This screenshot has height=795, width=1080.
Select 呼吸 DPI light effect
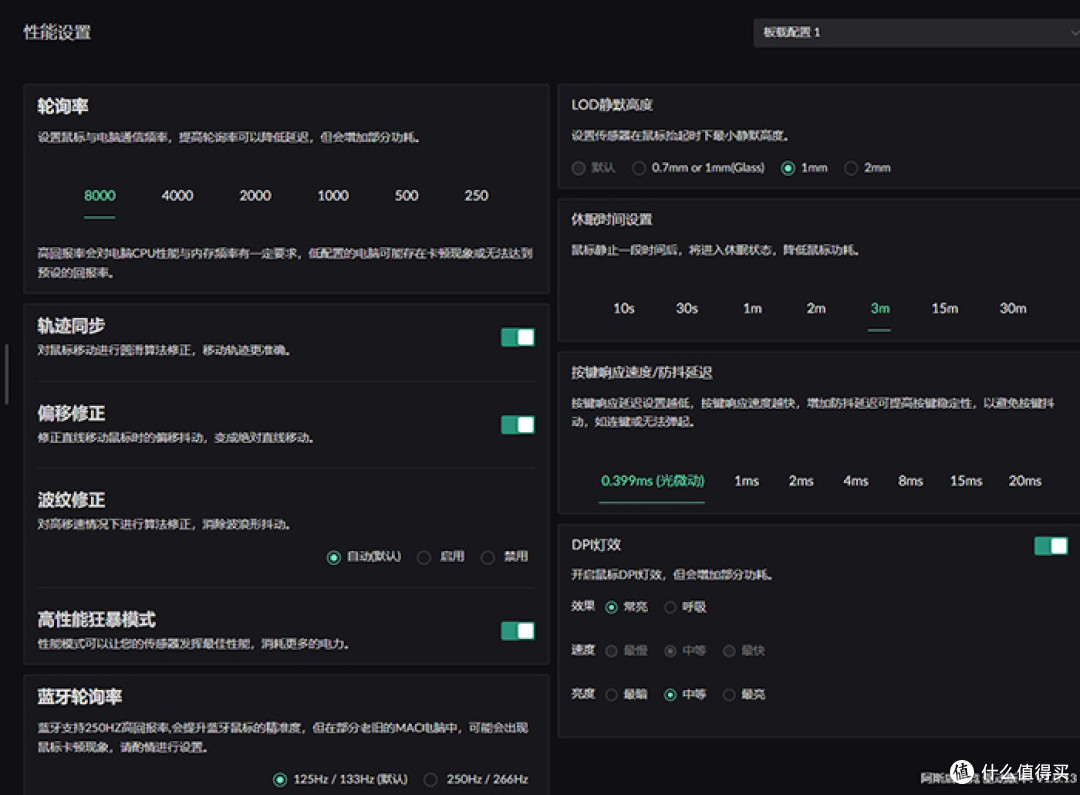(670, 608)
